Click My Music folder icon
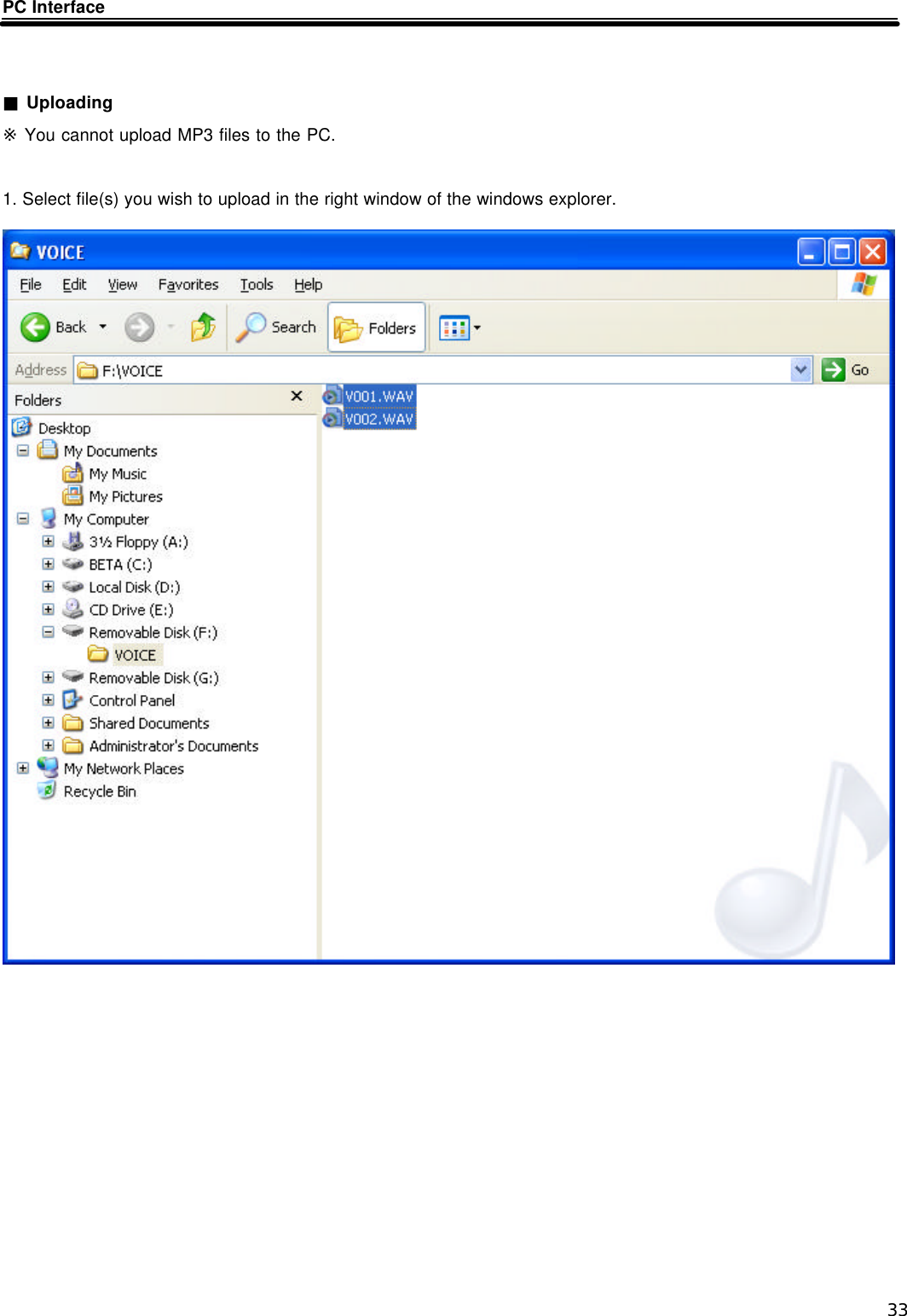The height and width of the screenshot is (1316, 907). click(x=73, y=473)
